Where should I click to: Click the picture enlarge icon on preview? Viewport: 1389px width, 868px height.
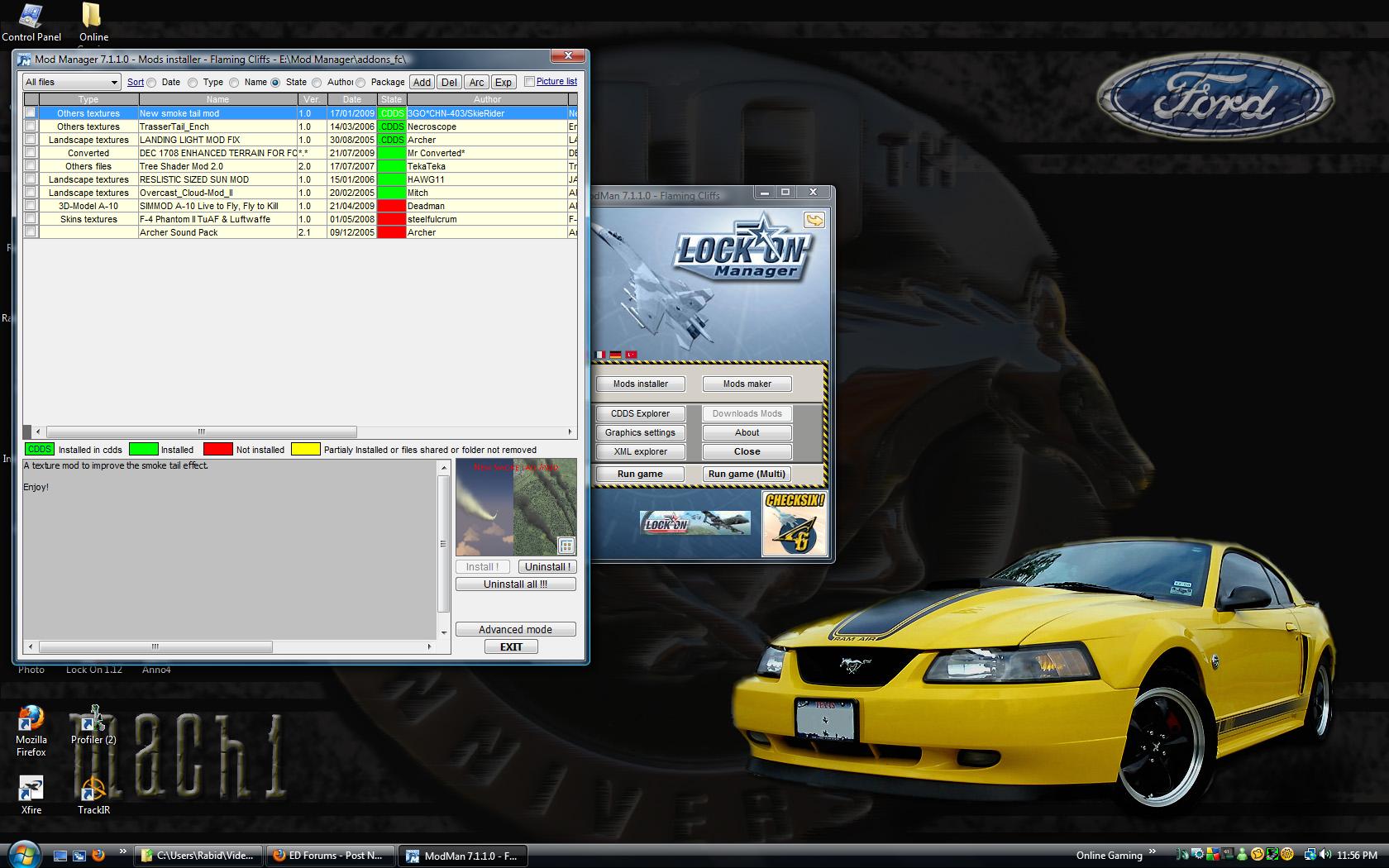point(566,546)
